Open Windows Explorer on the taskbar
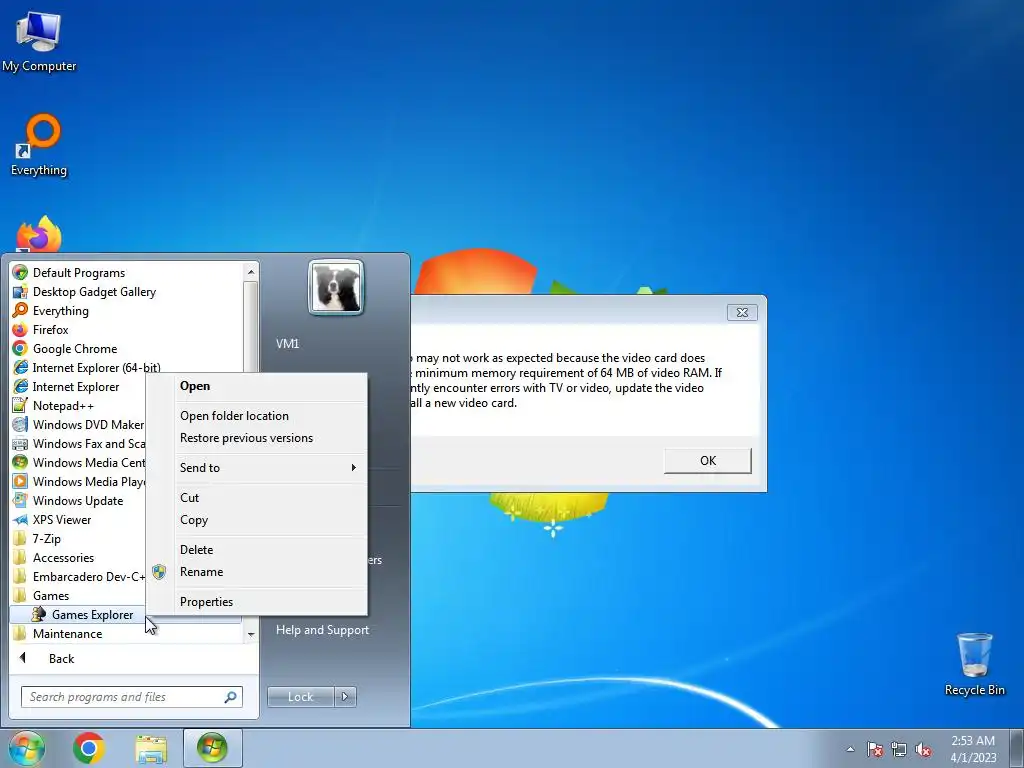Image resolution: width=1024 pixels, height=768 pixels. (151, 748)
